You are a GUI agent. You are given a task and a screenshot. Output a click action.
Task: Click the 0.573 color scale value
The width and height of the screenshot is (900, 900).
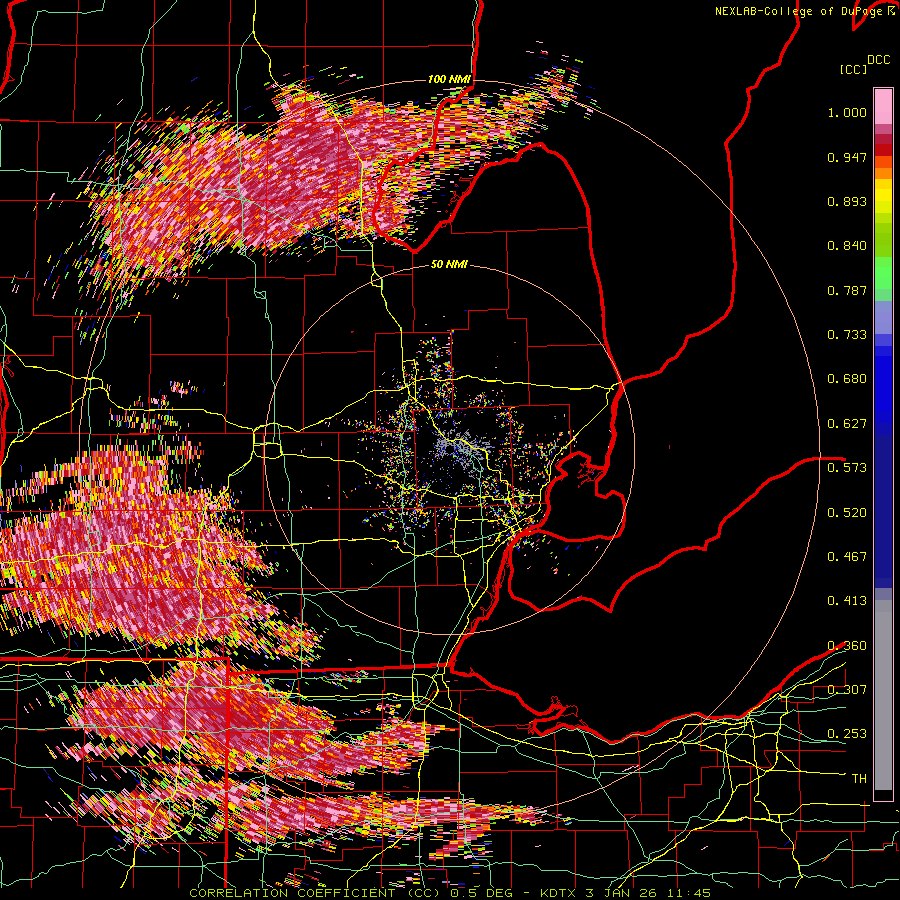(x=847, y=468)
